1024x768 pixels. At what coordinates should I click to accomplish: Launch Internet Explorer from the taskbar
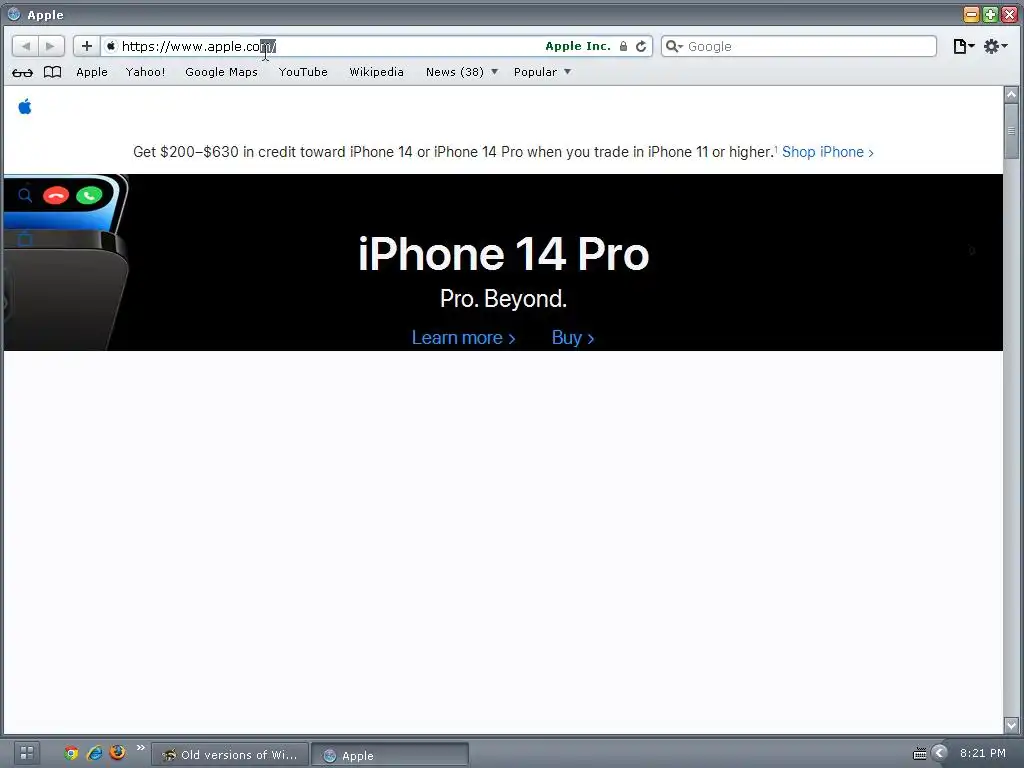[x=95, y=753]
